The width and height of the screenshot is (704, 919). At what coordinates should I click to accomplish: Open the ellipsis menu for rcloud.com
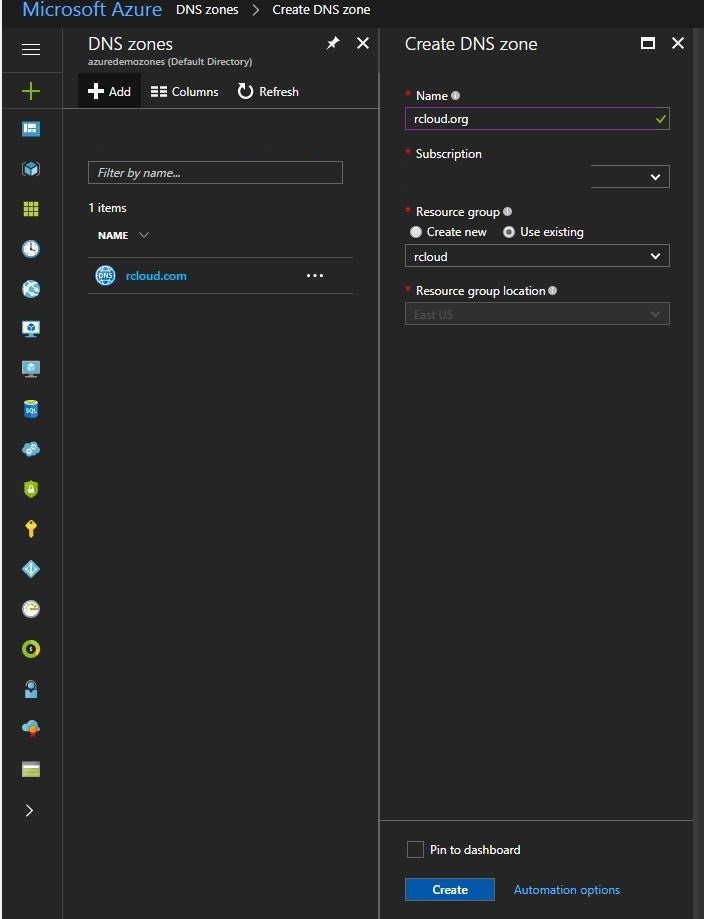315,275
